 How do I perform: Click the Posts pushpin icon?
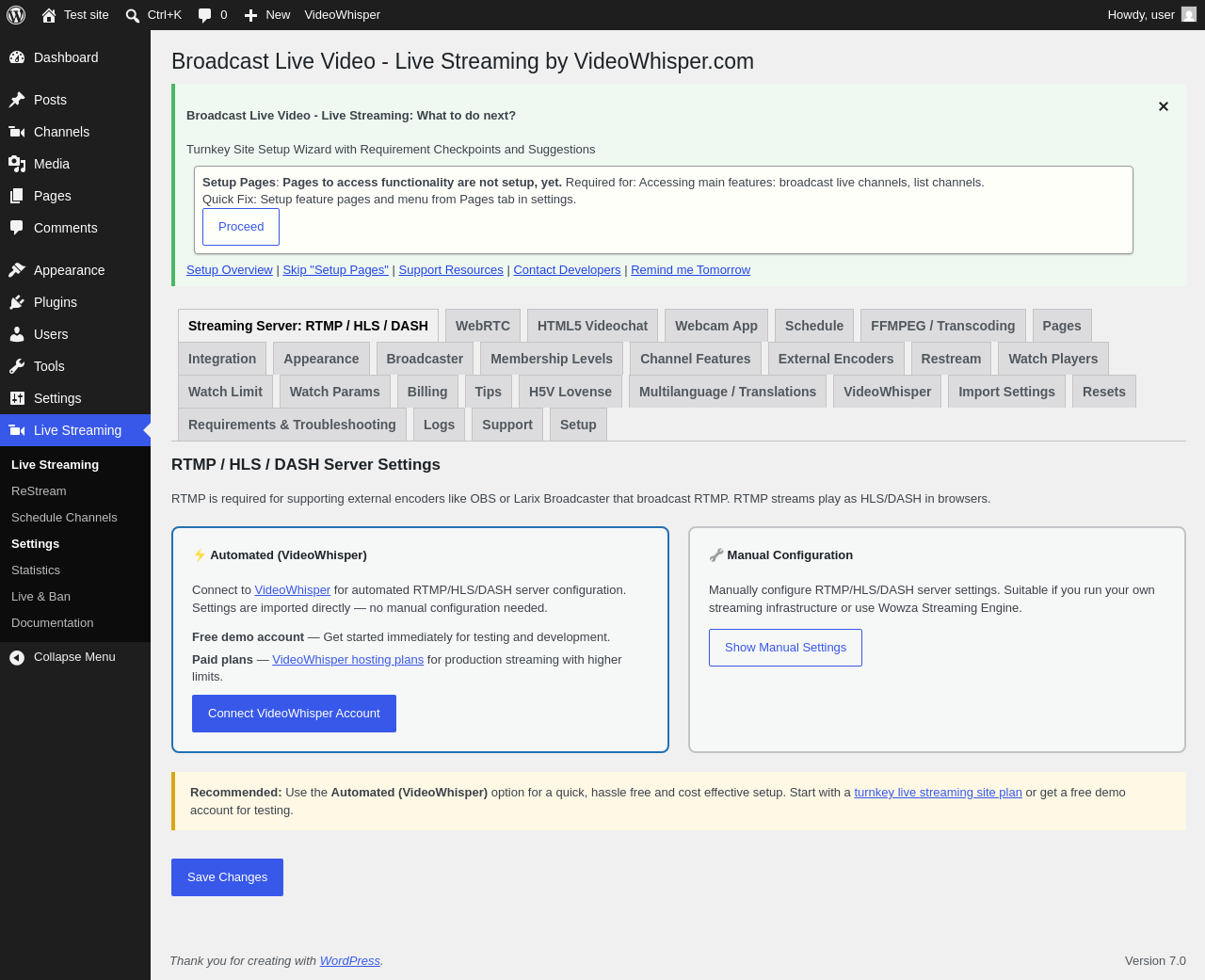tap(17, 100)
